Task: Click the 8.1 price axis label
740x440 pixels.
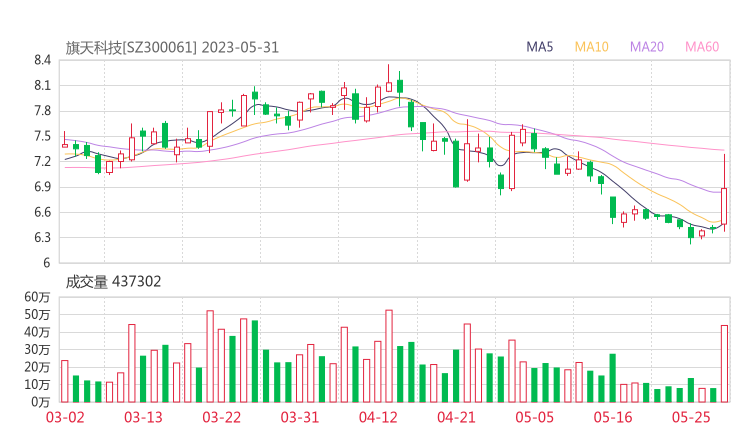Action: (42, 85)
